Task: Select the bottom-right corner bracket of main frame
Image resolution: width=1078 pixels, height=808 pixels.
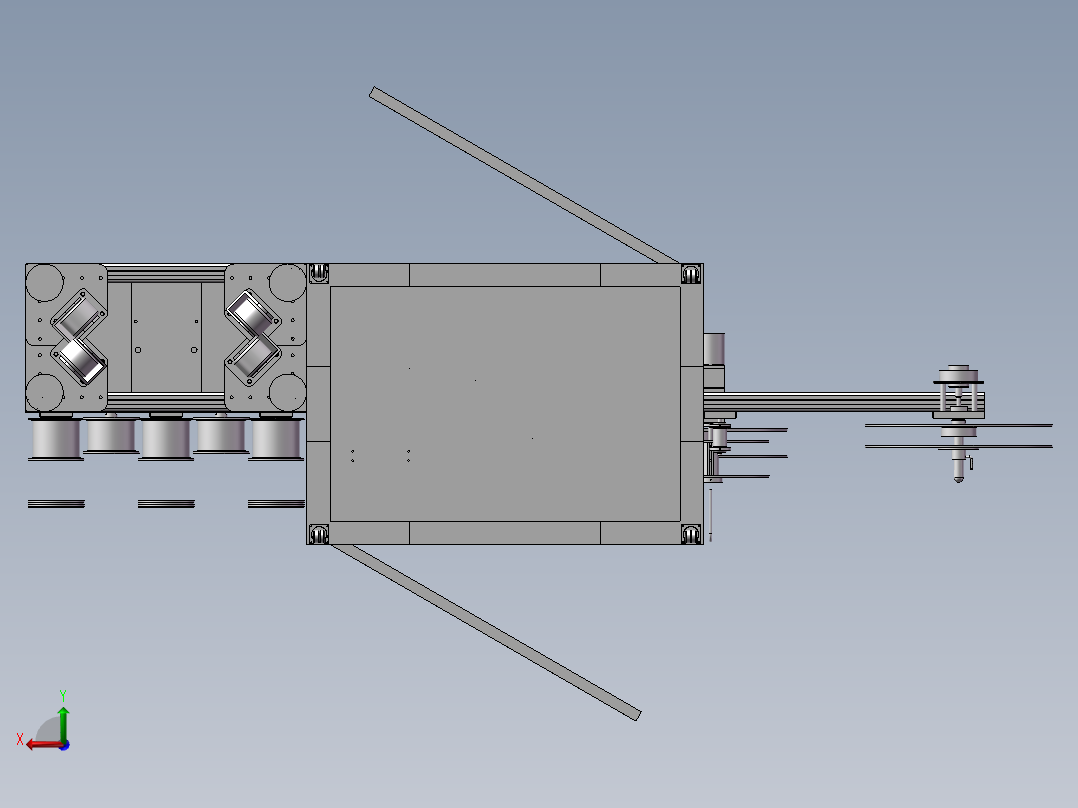Action: [691, 534]
